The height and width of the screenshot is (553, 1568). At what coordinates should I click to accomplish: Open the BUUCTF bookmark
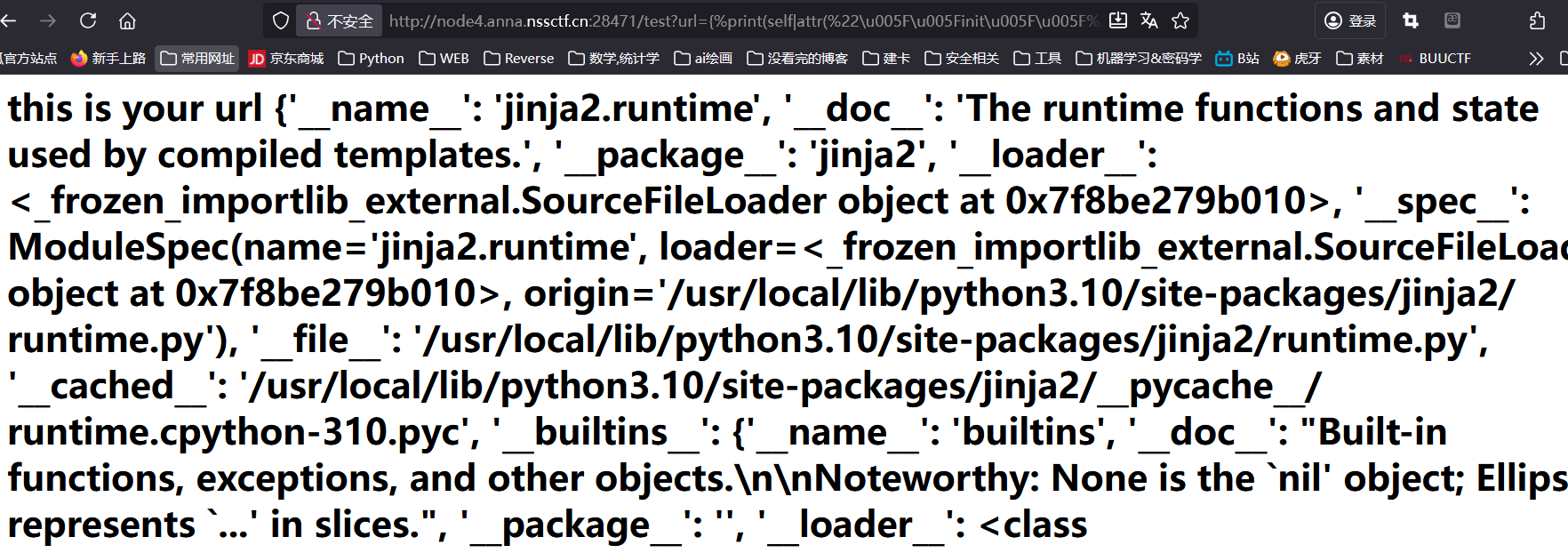(x=1435, y=58)
